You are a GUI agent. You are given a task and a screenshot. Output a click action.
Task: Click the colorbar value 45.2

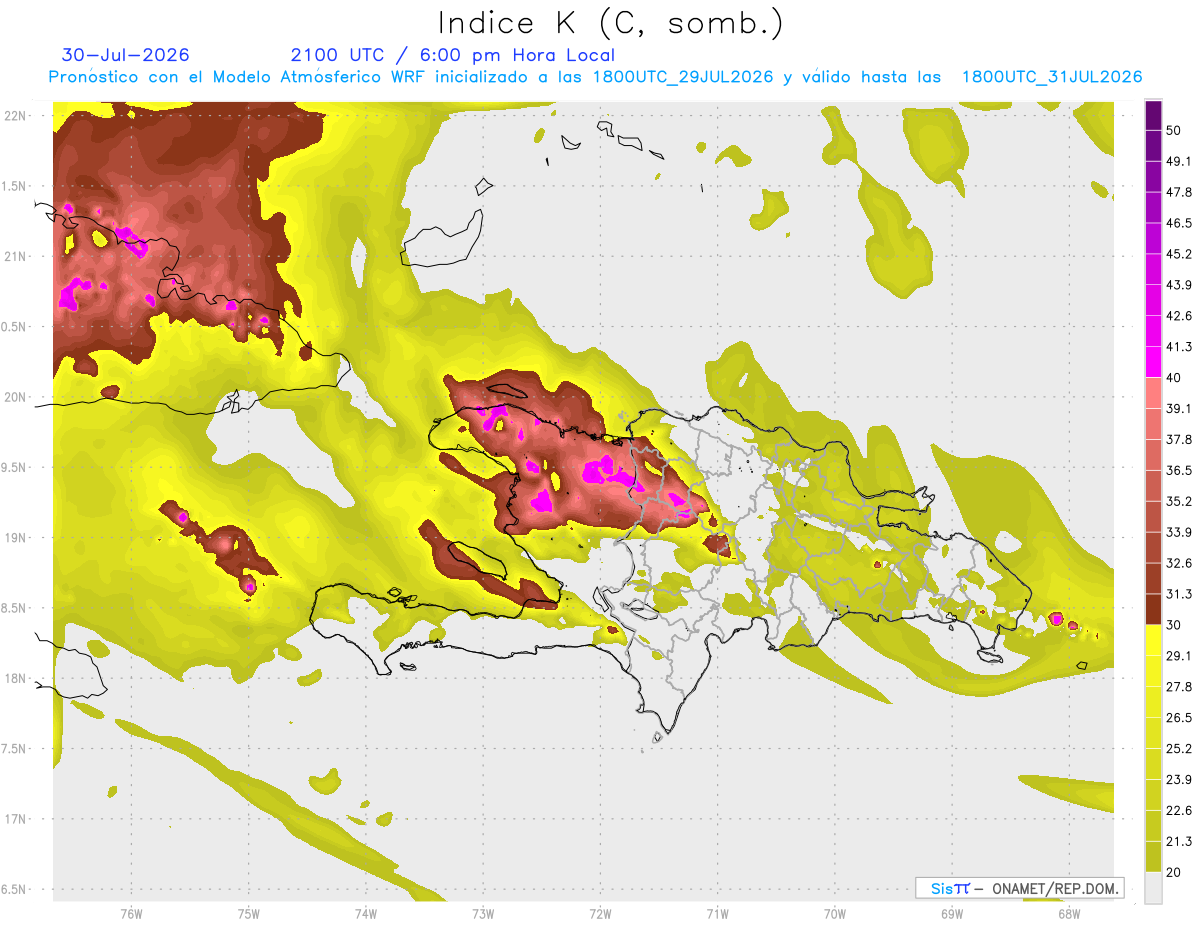(1179, 254)
